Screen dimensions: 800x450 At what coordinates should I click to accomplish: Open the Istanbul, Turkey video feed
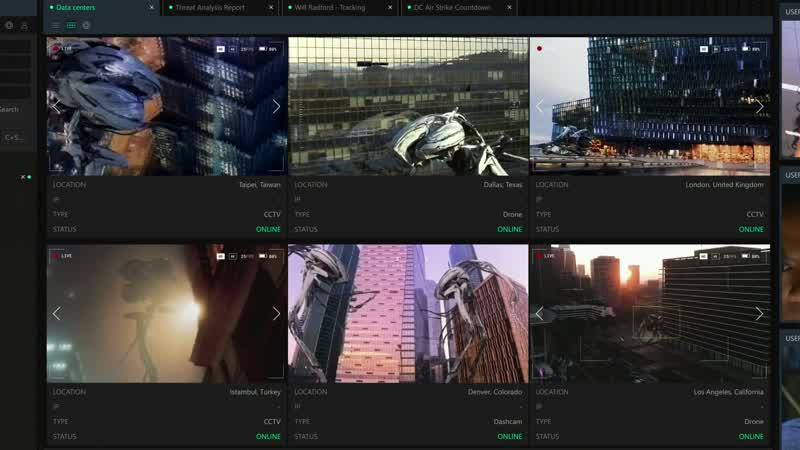pyautogui.click(x=166, y=313)
